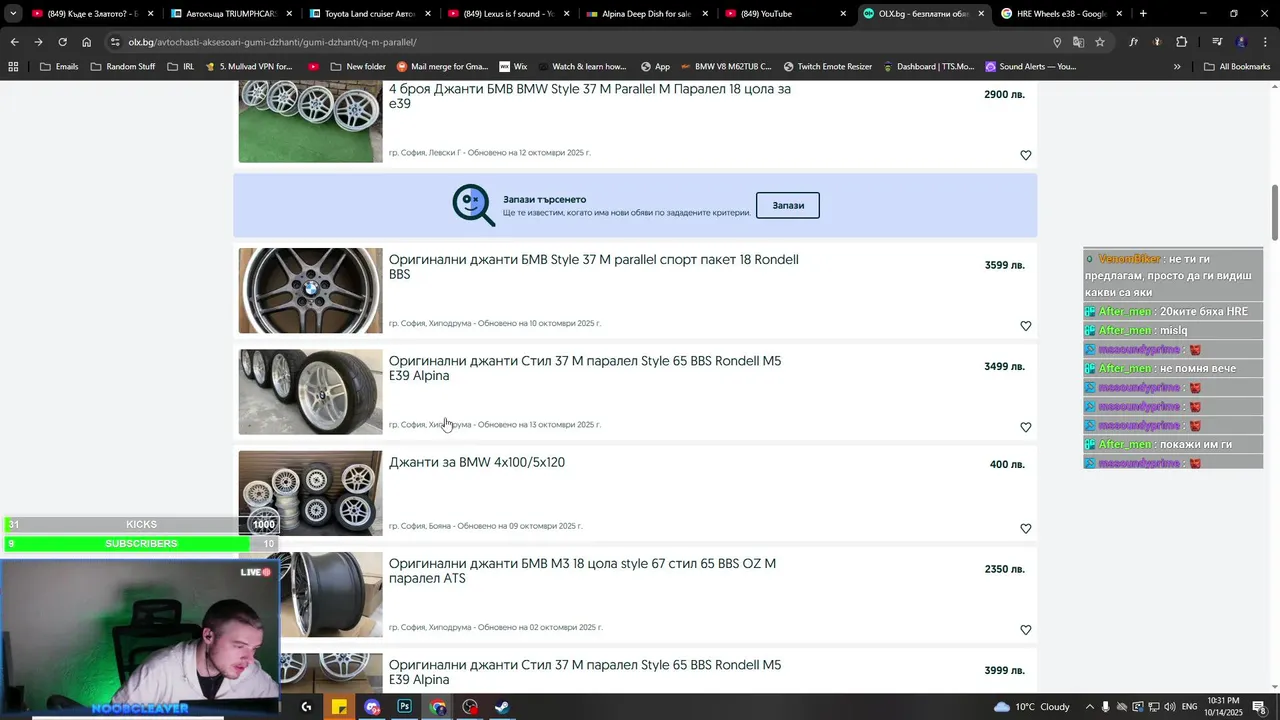Click the volume icon in system tray
The width and height of the screenshot is (1280, 720).
[1169, 707]
